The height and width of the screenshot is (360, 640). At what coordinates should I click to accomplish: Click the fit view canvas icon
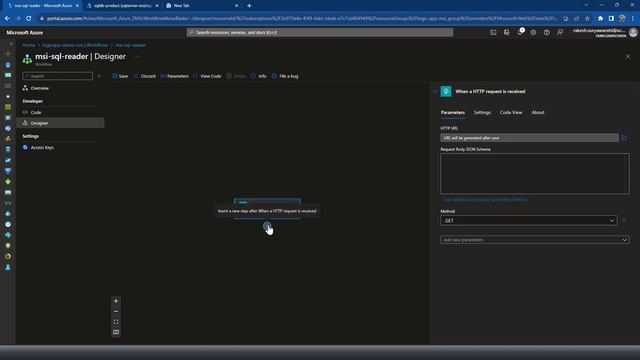point(116,322)
